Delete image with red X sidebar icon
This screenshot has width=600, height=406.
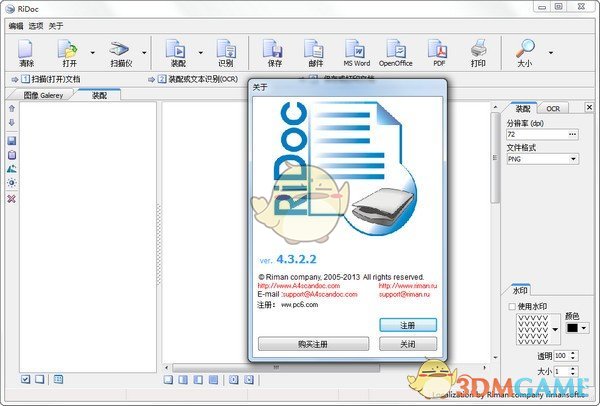pos(11,199)
